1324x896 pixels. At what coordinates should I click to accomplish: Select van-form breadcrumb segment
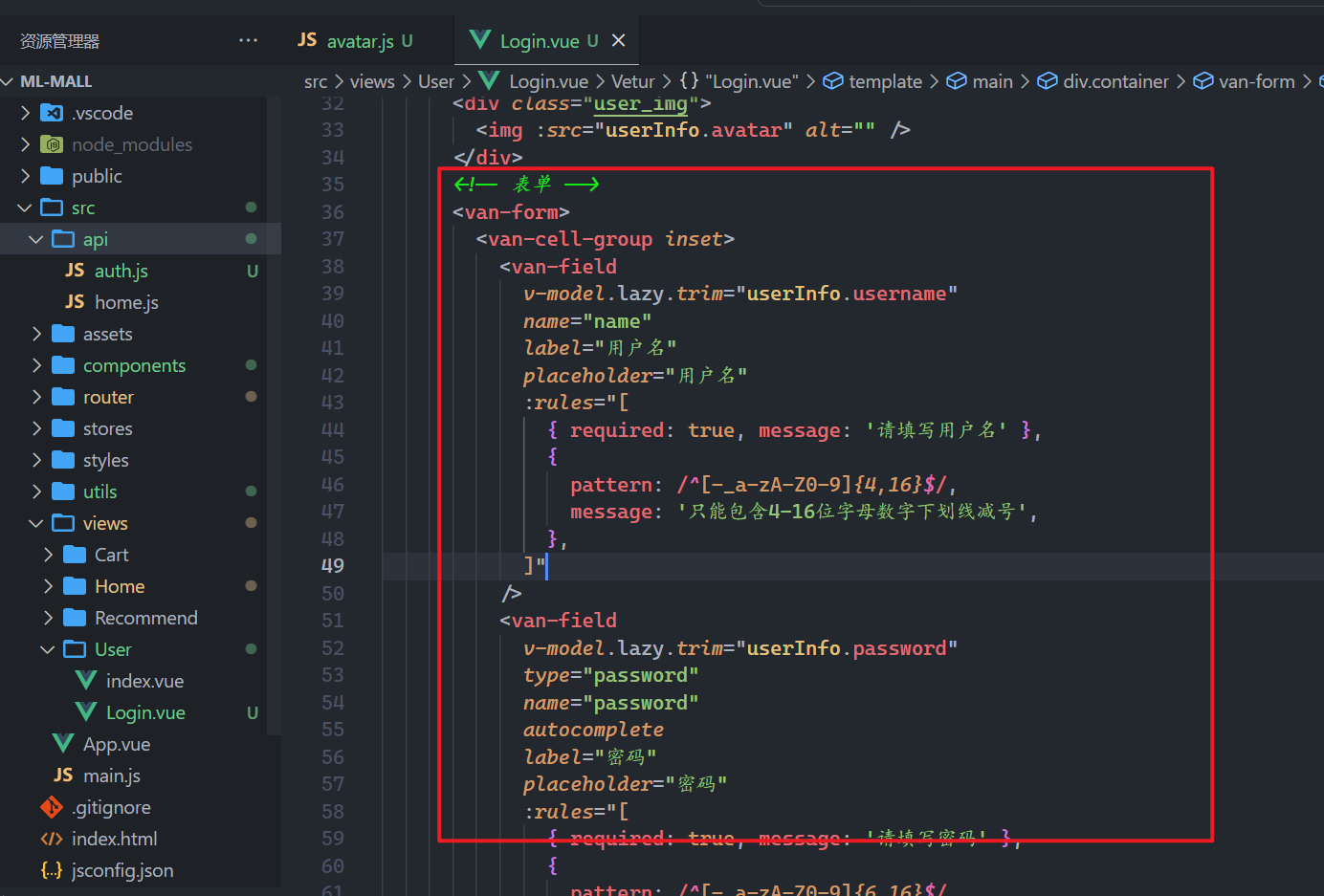[x=1244, y=81]
